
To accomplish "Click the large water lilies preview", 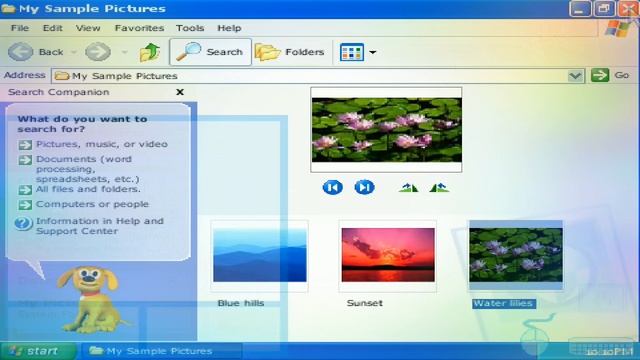I will click(x=387, y=130).
